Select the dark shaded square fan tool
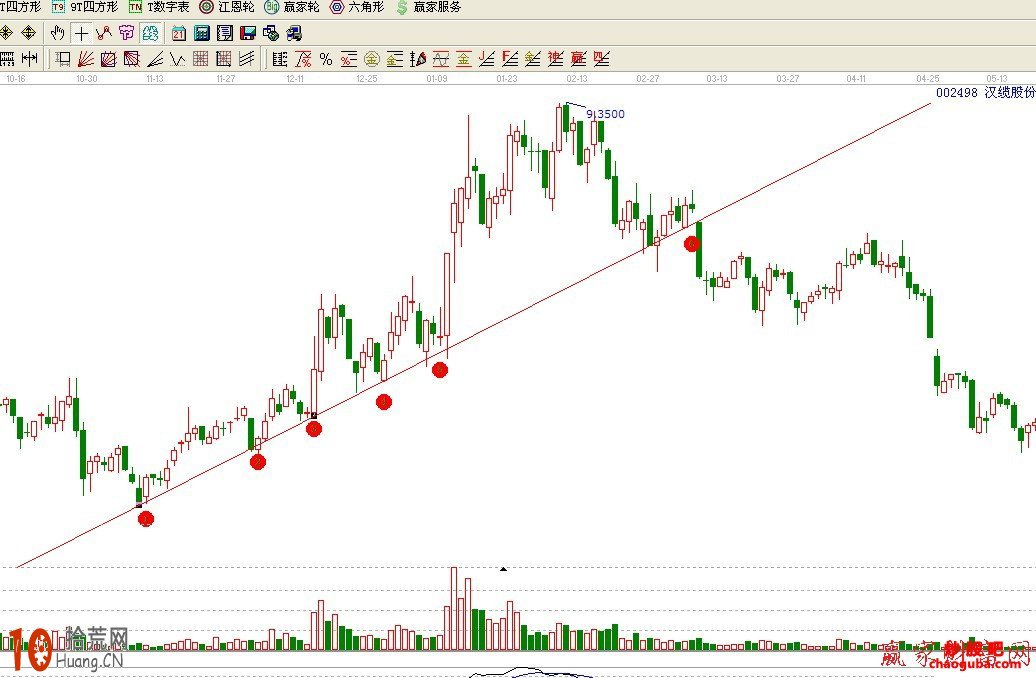The height and width of the screenshot is (678, 1036). click(x=131, y=59)
